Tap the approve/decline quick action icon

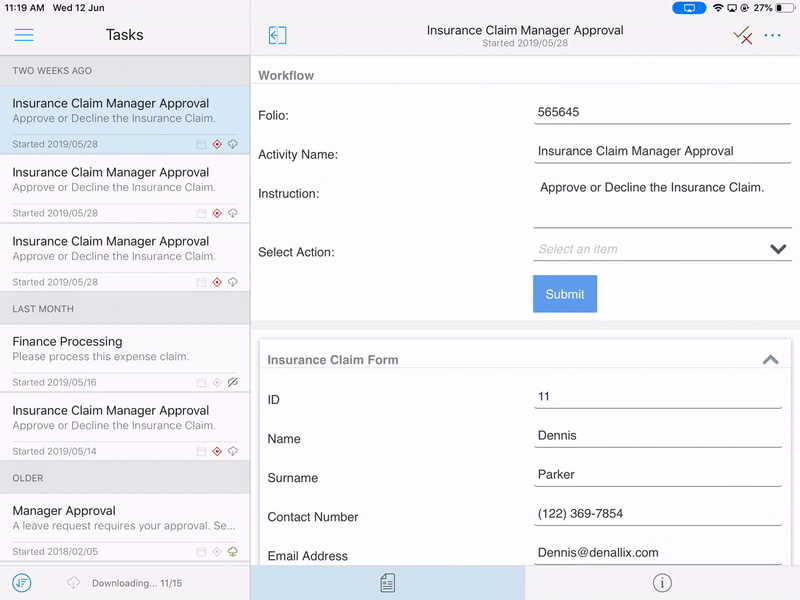click(x=742, y=36)
